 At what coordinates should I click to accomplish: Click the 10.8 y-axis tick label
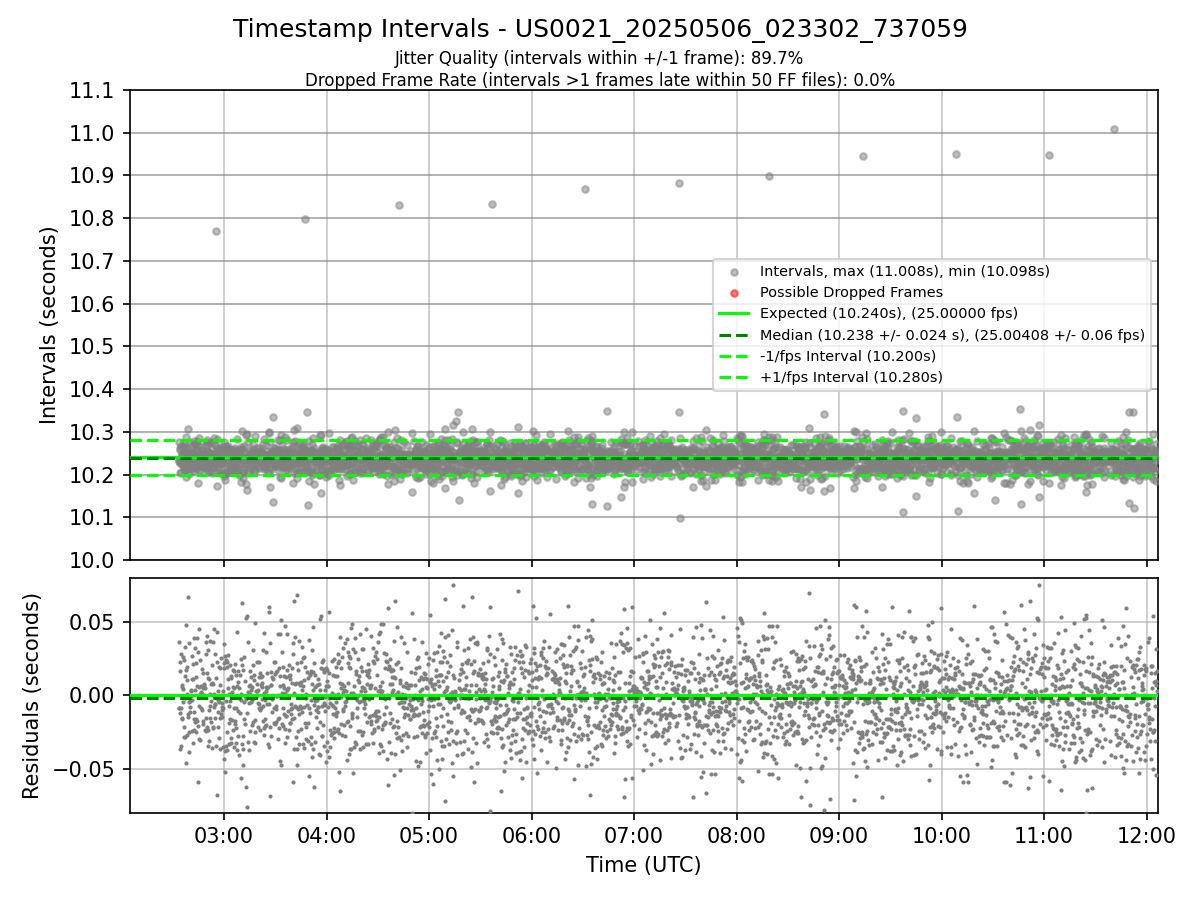pyautogui.click(x=94, y=219)
